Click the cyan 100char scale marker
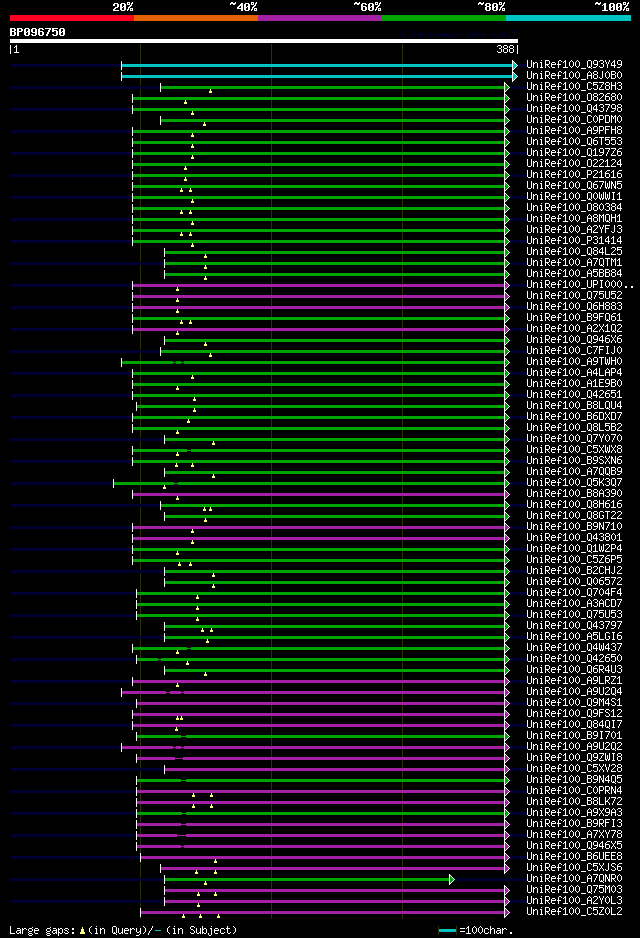The width and height of the screenshot is (640, 938). pos(447,931)
